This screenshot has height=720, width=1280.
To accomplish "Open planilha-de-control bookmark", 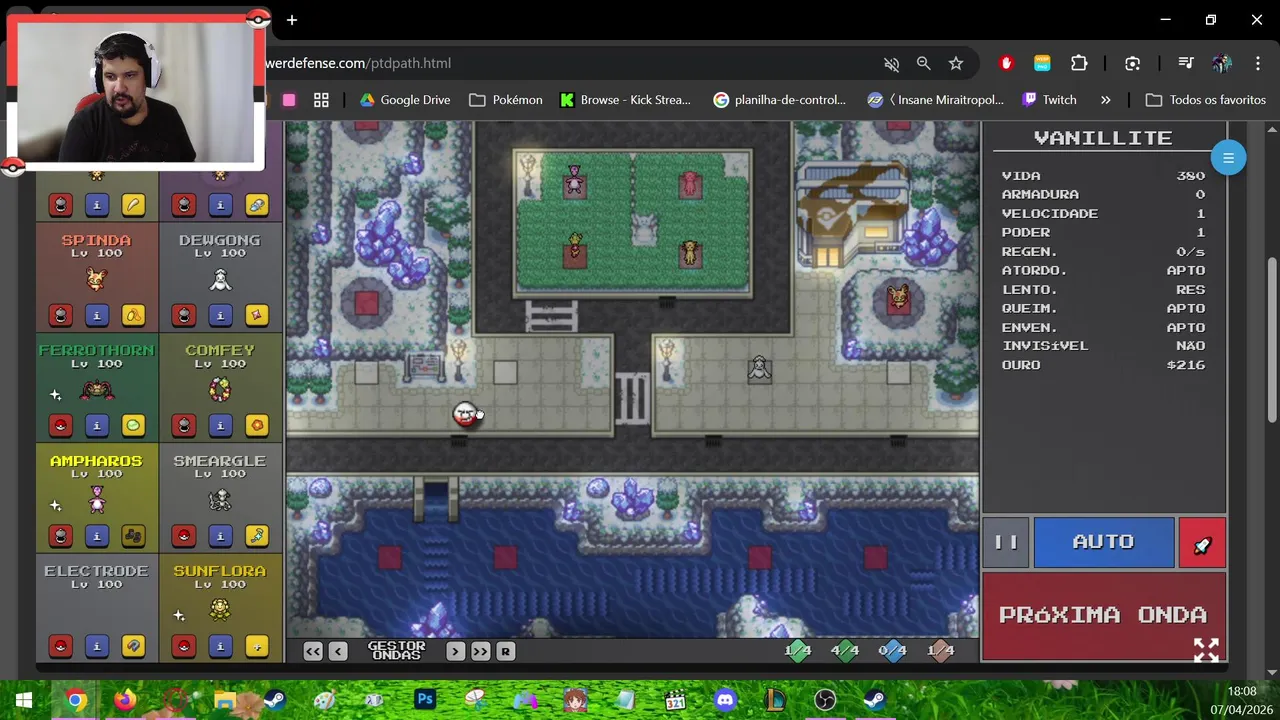I will [780, 100].
